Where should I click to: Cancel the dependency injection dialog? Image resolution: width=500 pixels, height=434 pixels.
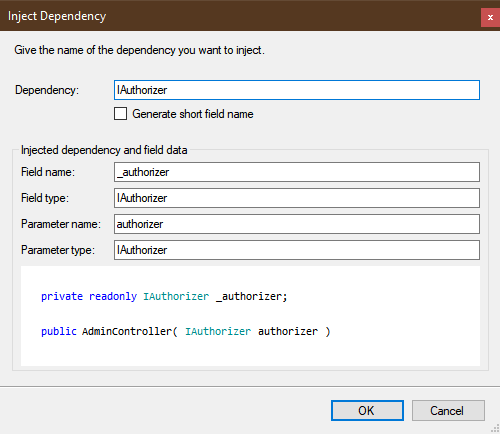coord(448,411)
